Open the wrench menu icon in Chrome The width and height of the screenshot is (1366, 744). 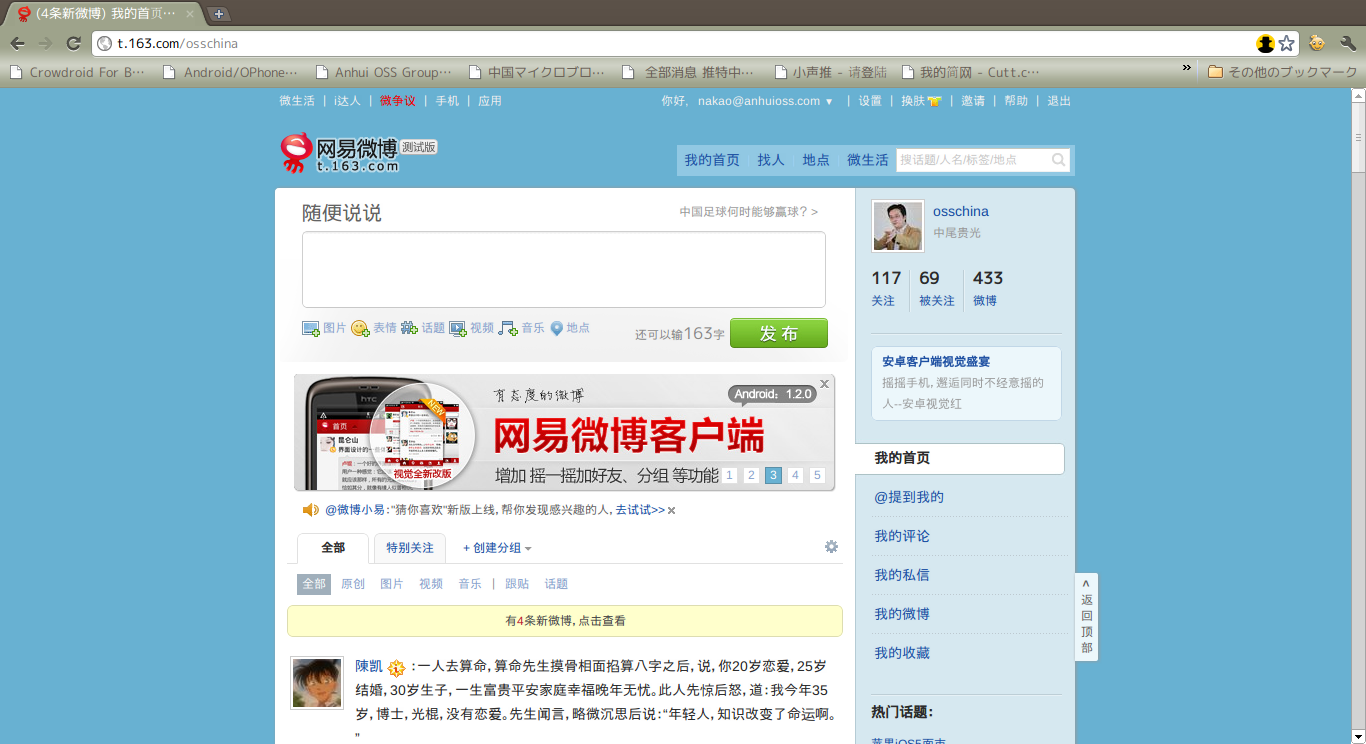coord(1347,43)
